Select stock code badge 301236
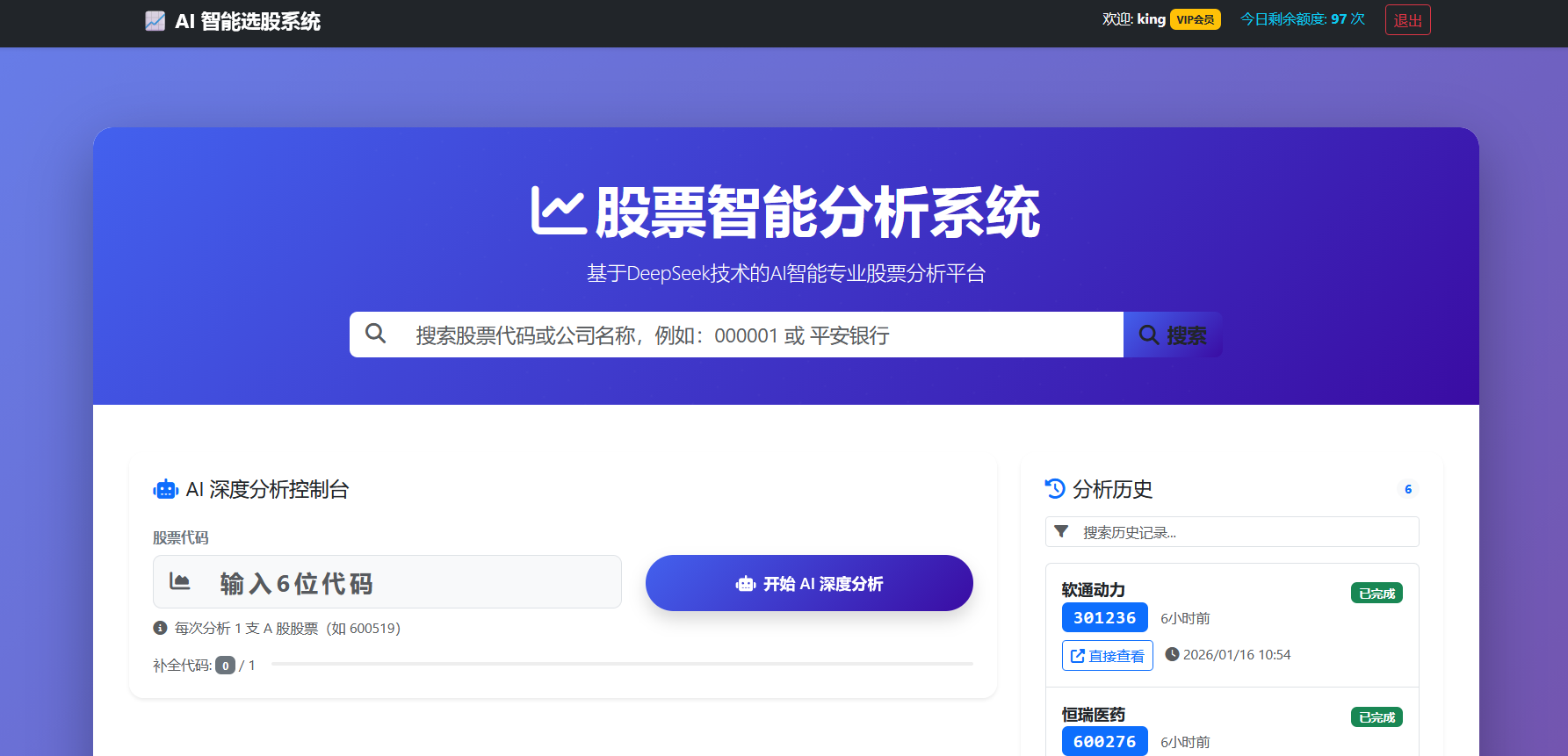Screen dimensions: 1568x756 (1104, 618)
